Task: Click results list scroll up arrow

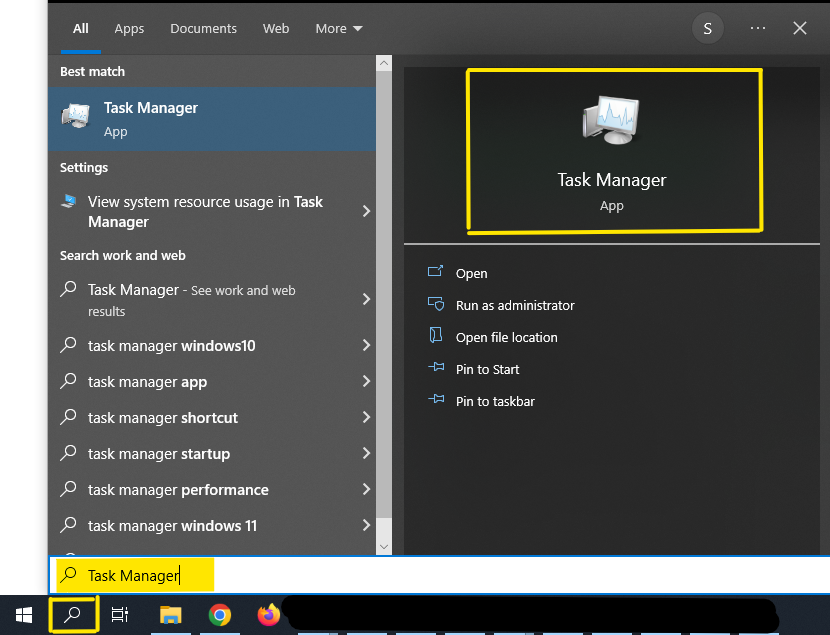Action: (384, 63)
